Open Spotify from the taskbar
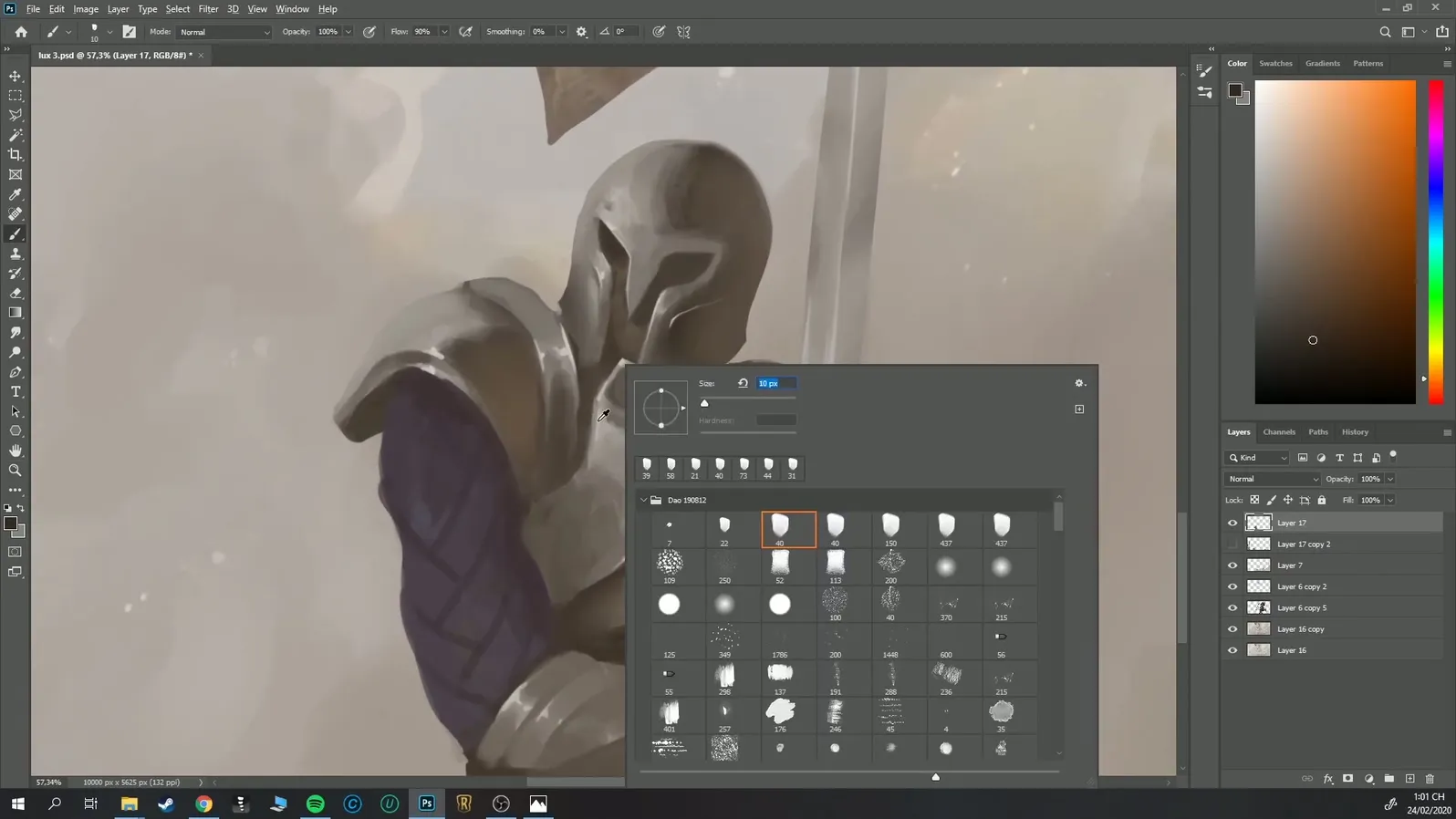Viewport: 1456px width, 819px height. coord(316,803)
